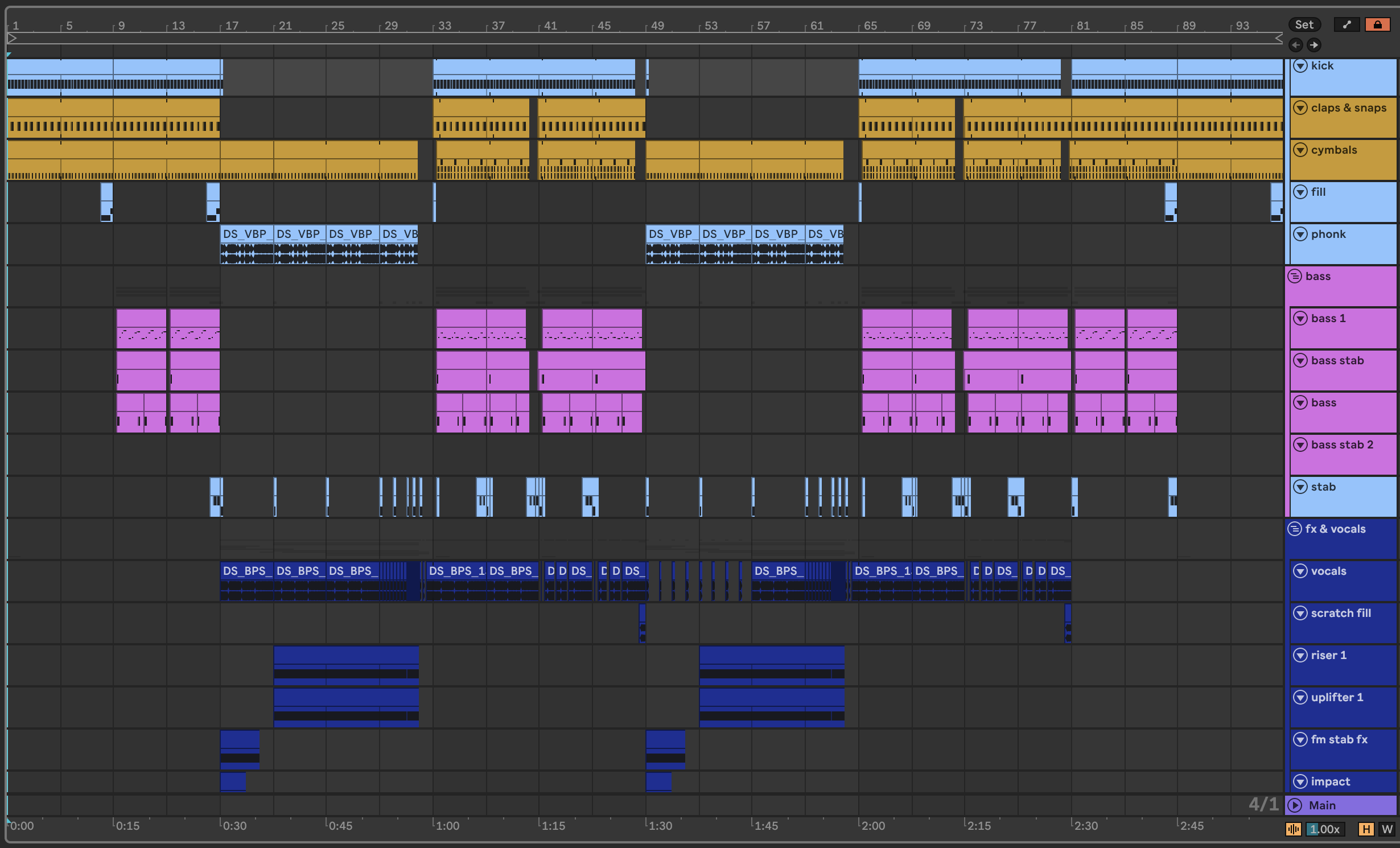
Task: Click bar 33 on the beat ruler
Action: click(444, 26)
